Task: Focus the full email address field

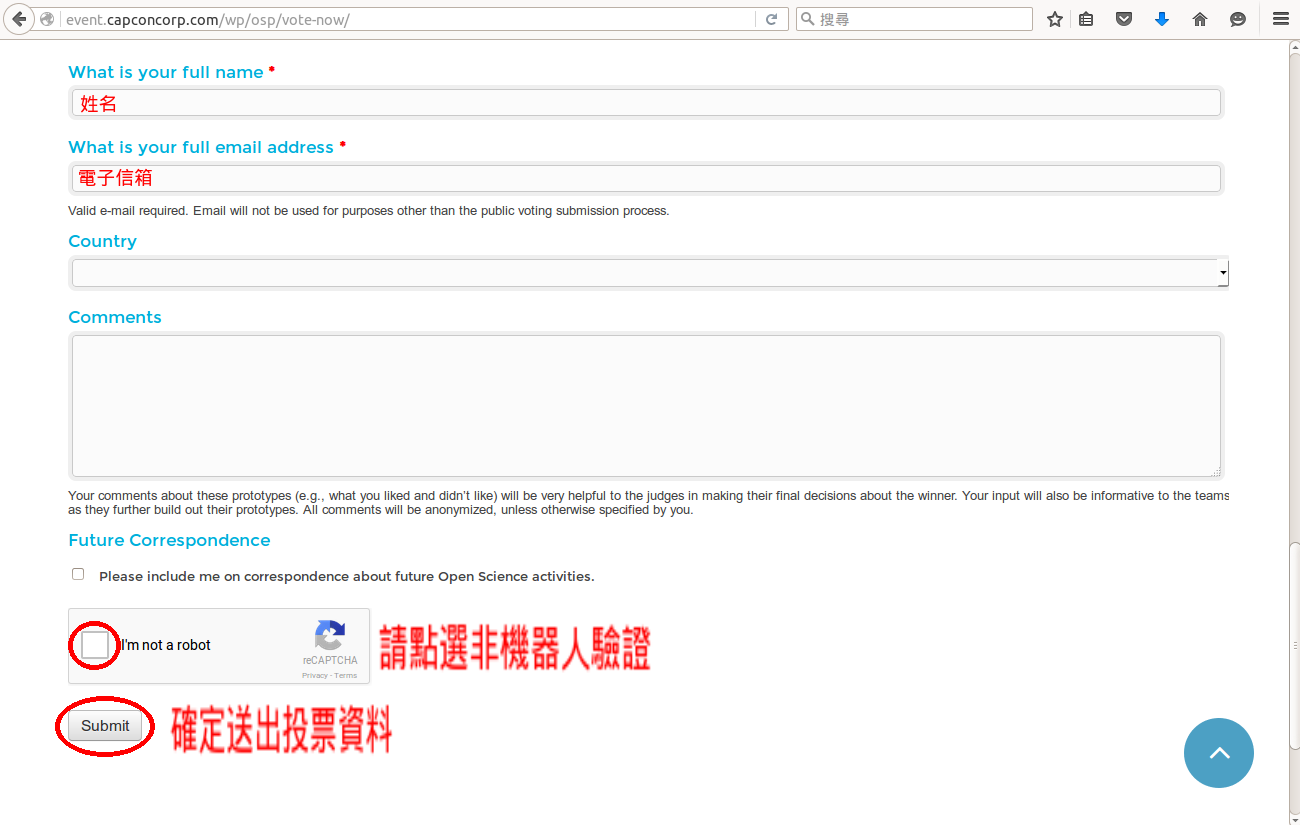Action: coord(646,178)
